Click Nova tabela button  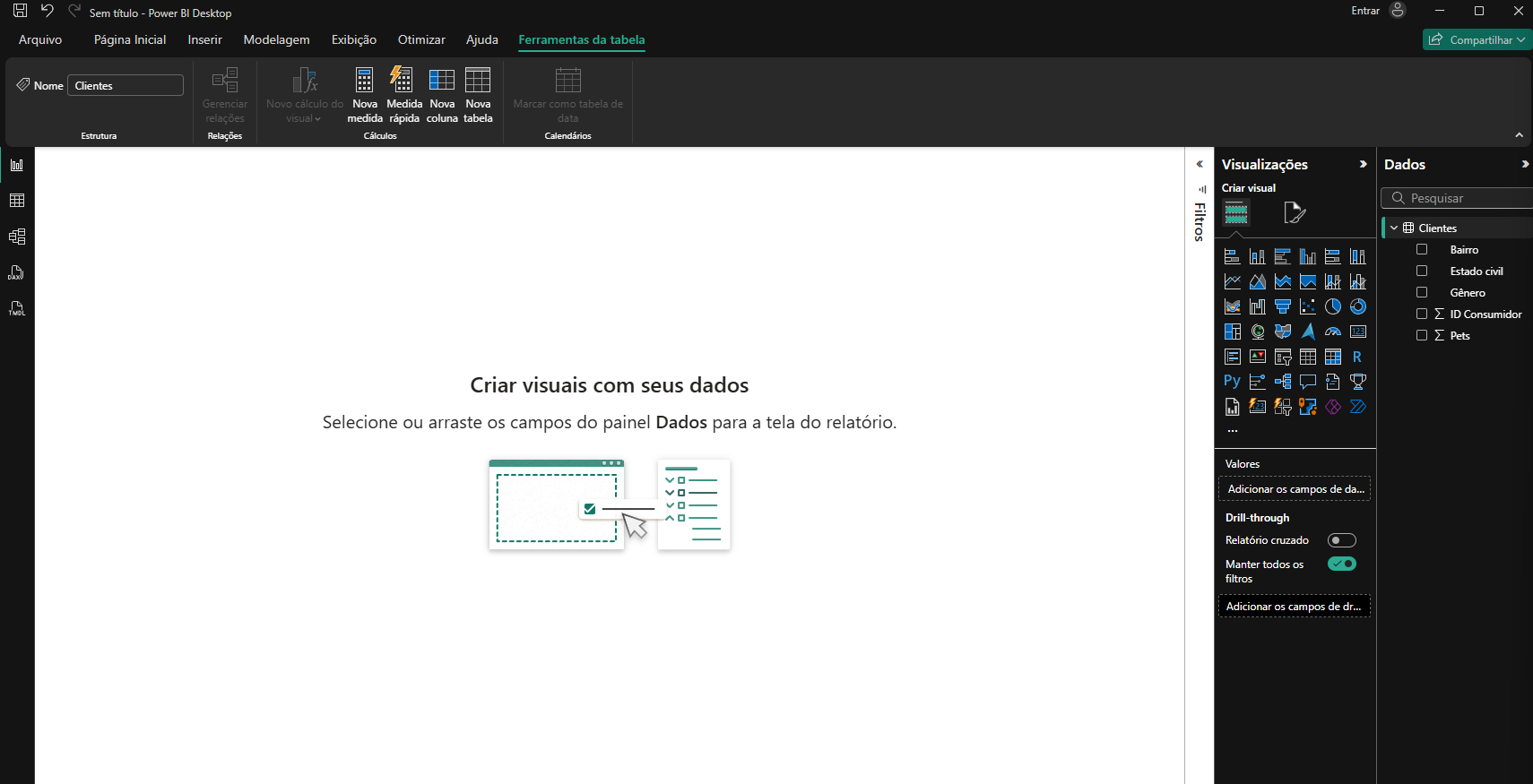click(478, 95)
